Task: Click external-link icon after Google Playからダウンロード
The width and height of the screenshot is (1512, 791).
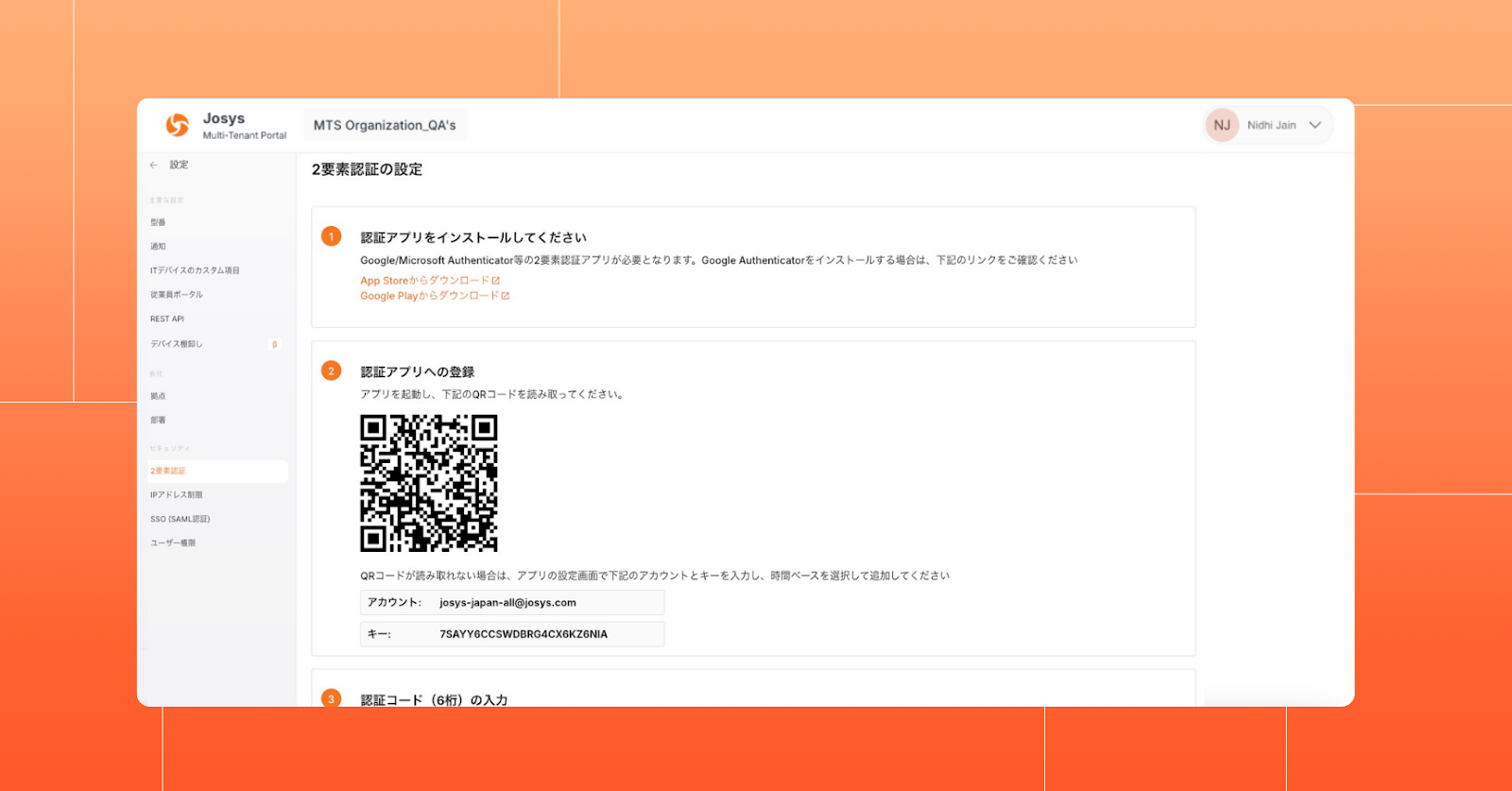Action: click(x=506, y=296)
